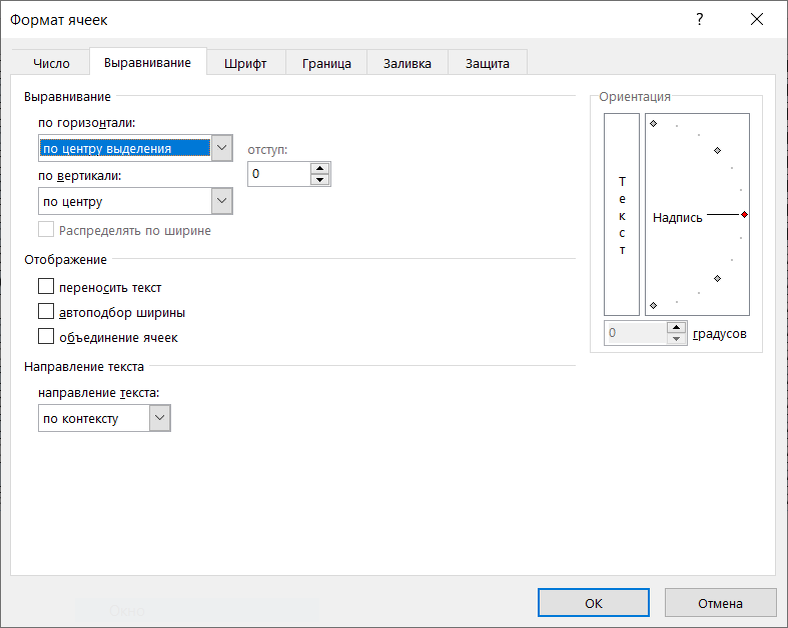Decrease градусов with down arrow

[x=676, y=339]
